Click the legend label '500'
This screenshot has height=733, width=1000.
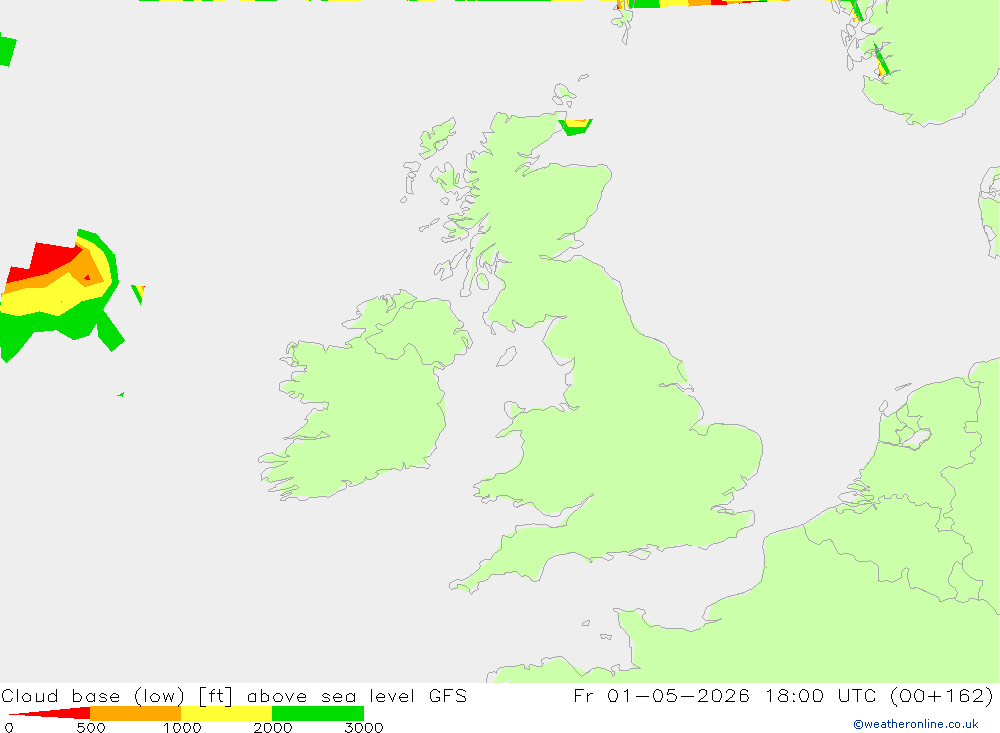coord(91,728)
